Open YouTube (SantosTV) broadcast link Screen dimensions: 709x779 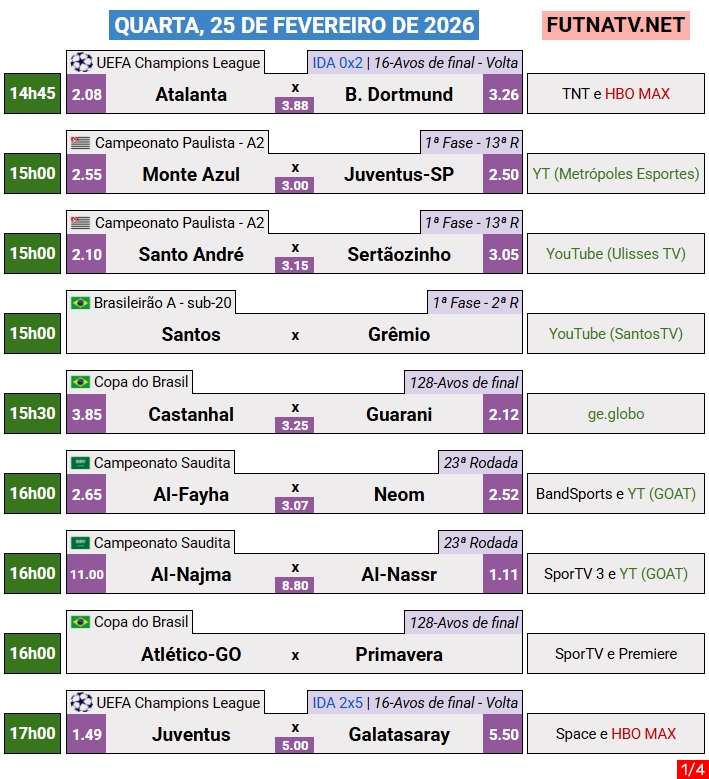616,334
